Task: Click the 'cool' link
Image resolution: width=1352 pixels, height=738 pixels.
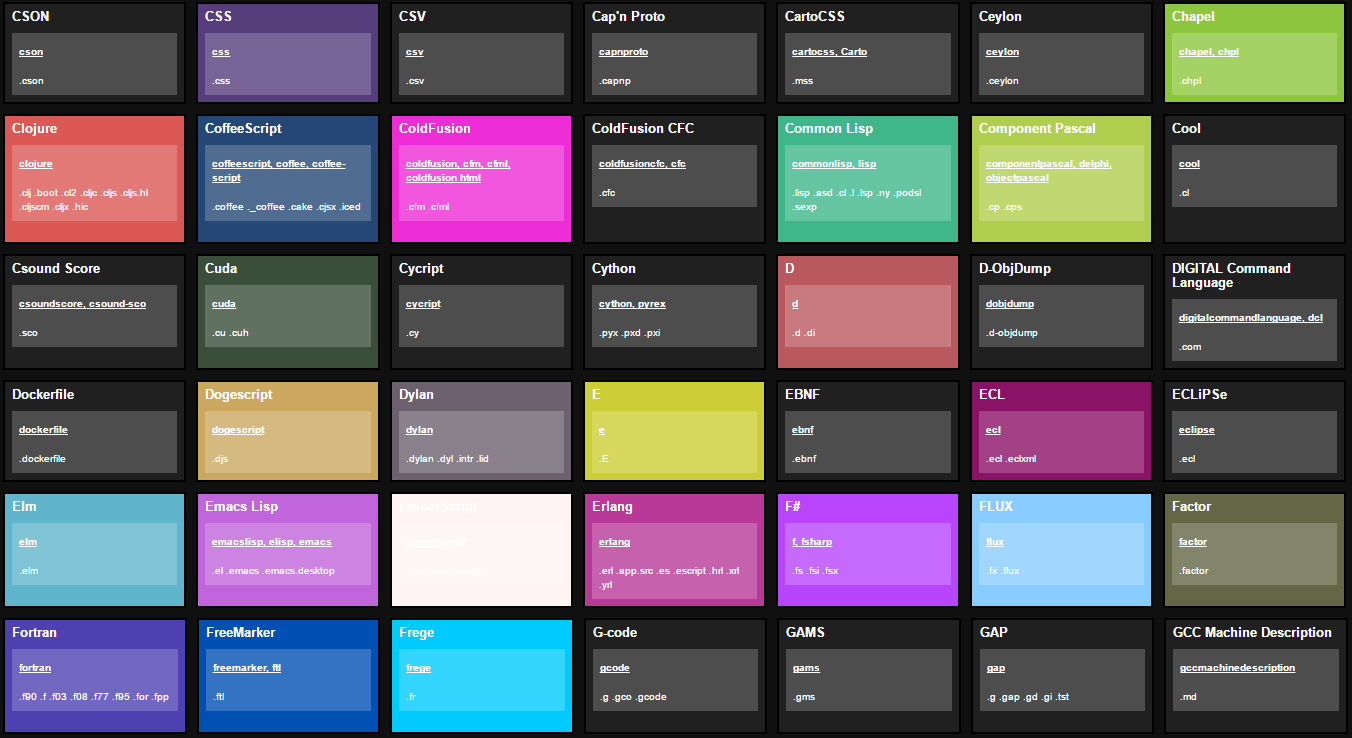Action: click(x=1189, y=164)
